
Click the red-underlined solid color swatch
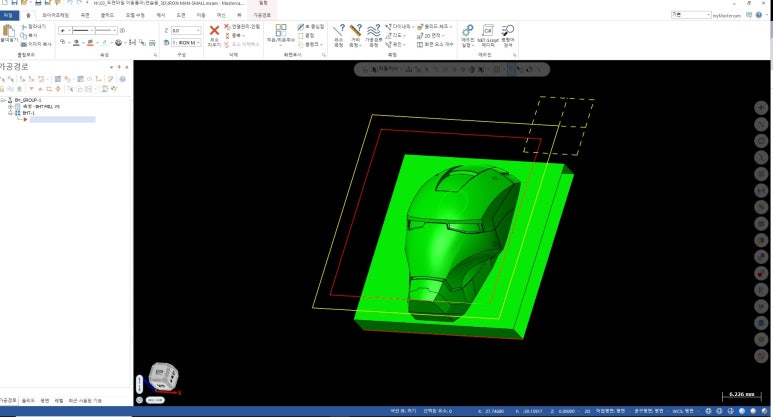click(x=90, y=43)
